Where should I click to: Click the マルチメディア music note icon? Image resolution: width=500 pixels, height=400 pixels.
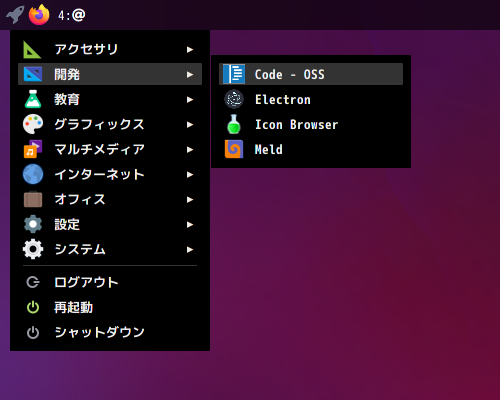[33, 149]
